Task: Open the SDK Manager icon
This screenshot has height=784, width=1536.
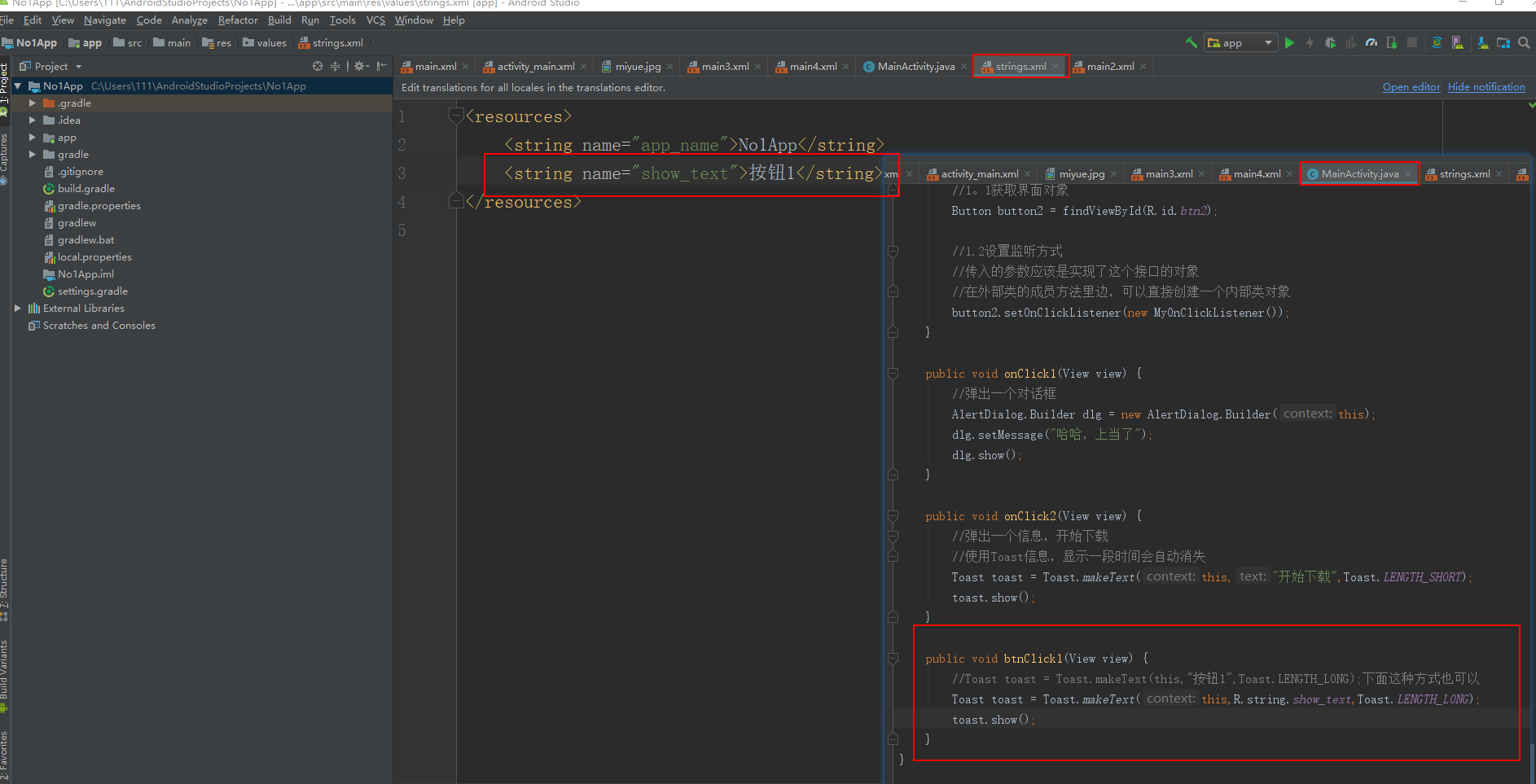Action: click(1482, 42)
